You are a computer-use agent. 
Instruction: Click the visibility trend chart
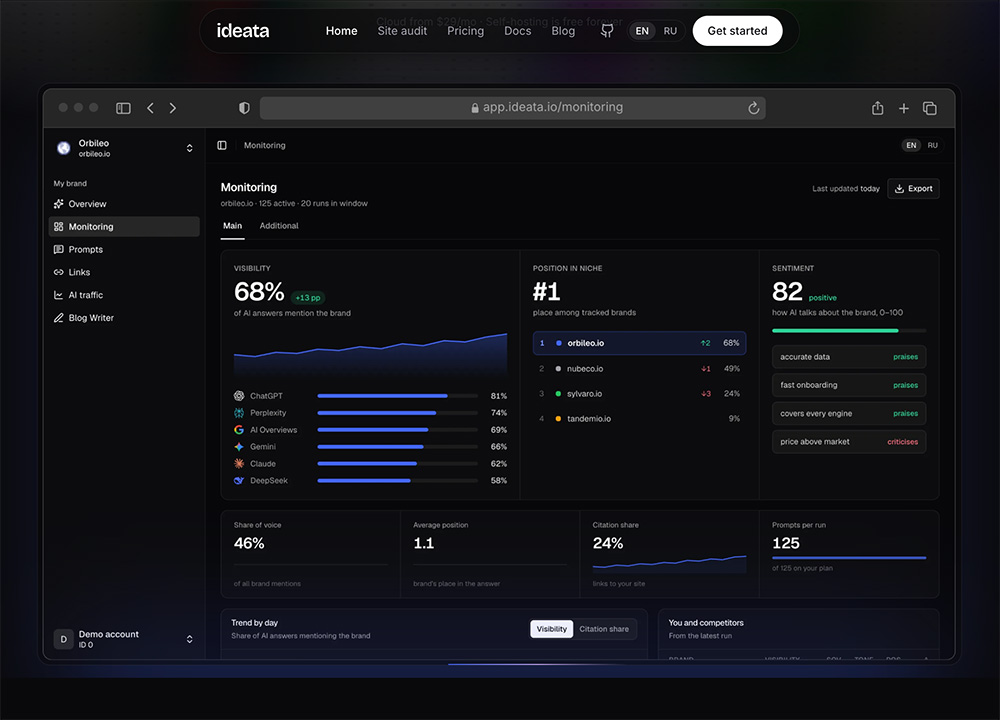[371, 355]
